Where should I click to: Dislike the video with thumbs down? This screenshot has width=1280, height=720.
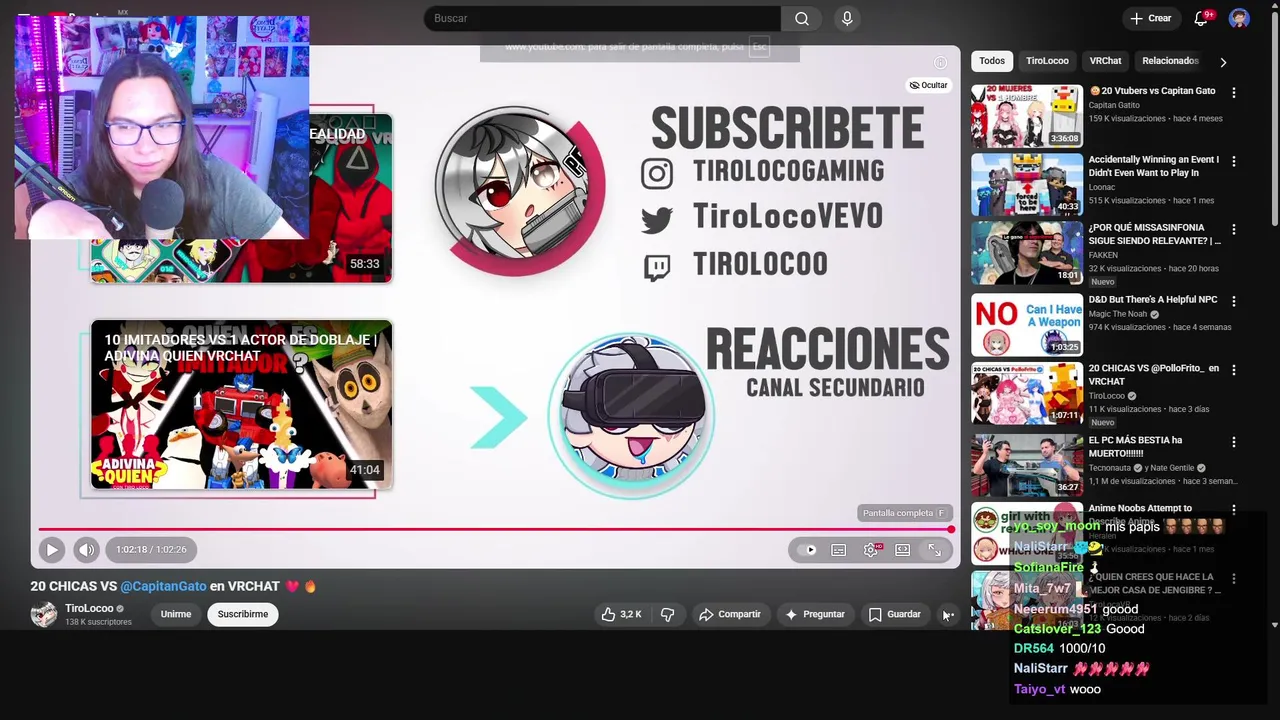pyautogui.click(x=667, y=614)
